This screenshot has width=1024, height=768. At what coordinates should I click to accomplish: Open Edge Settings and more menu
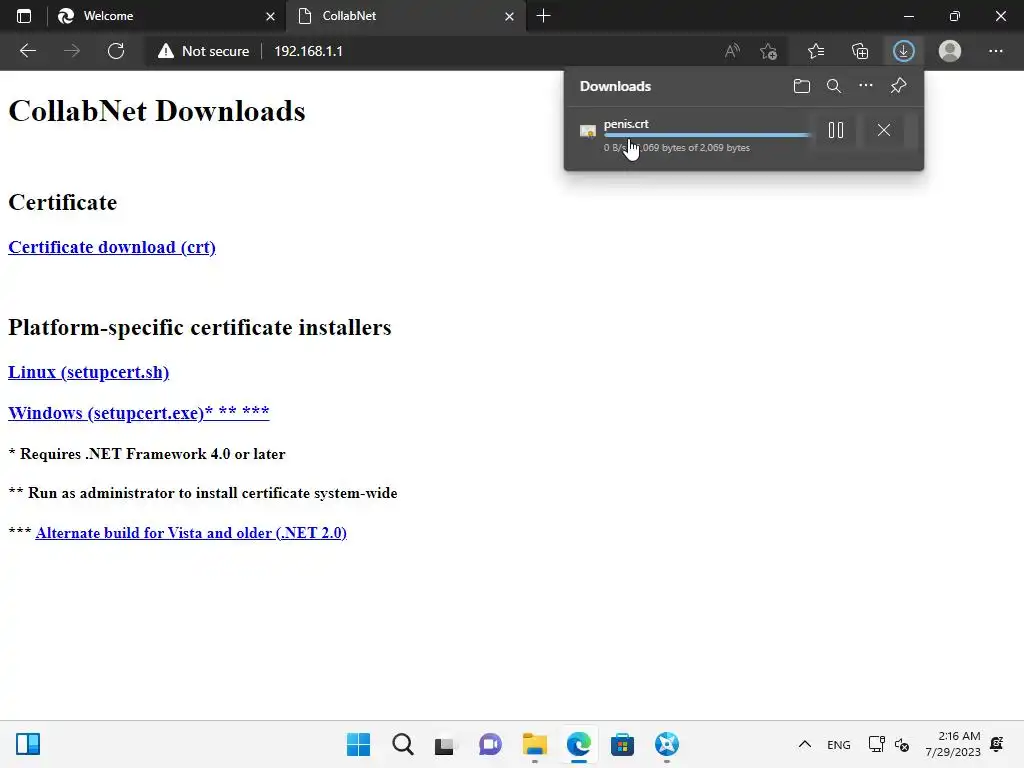point(995,51)
